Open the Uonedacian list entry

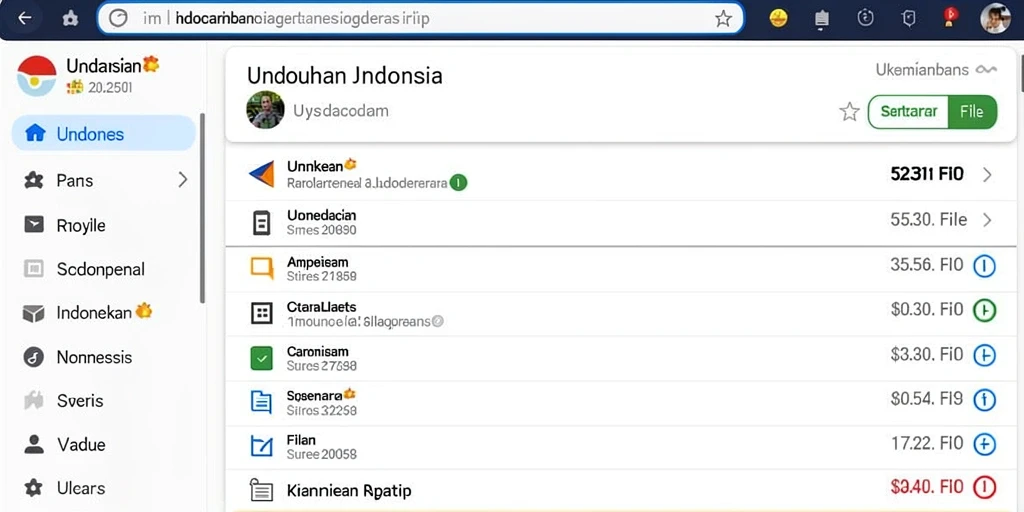pos(621,223)
